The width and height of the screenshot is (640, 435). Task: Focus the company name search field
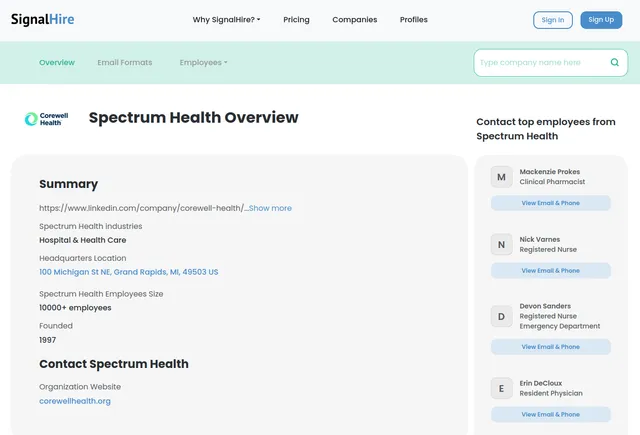point(541,62)
